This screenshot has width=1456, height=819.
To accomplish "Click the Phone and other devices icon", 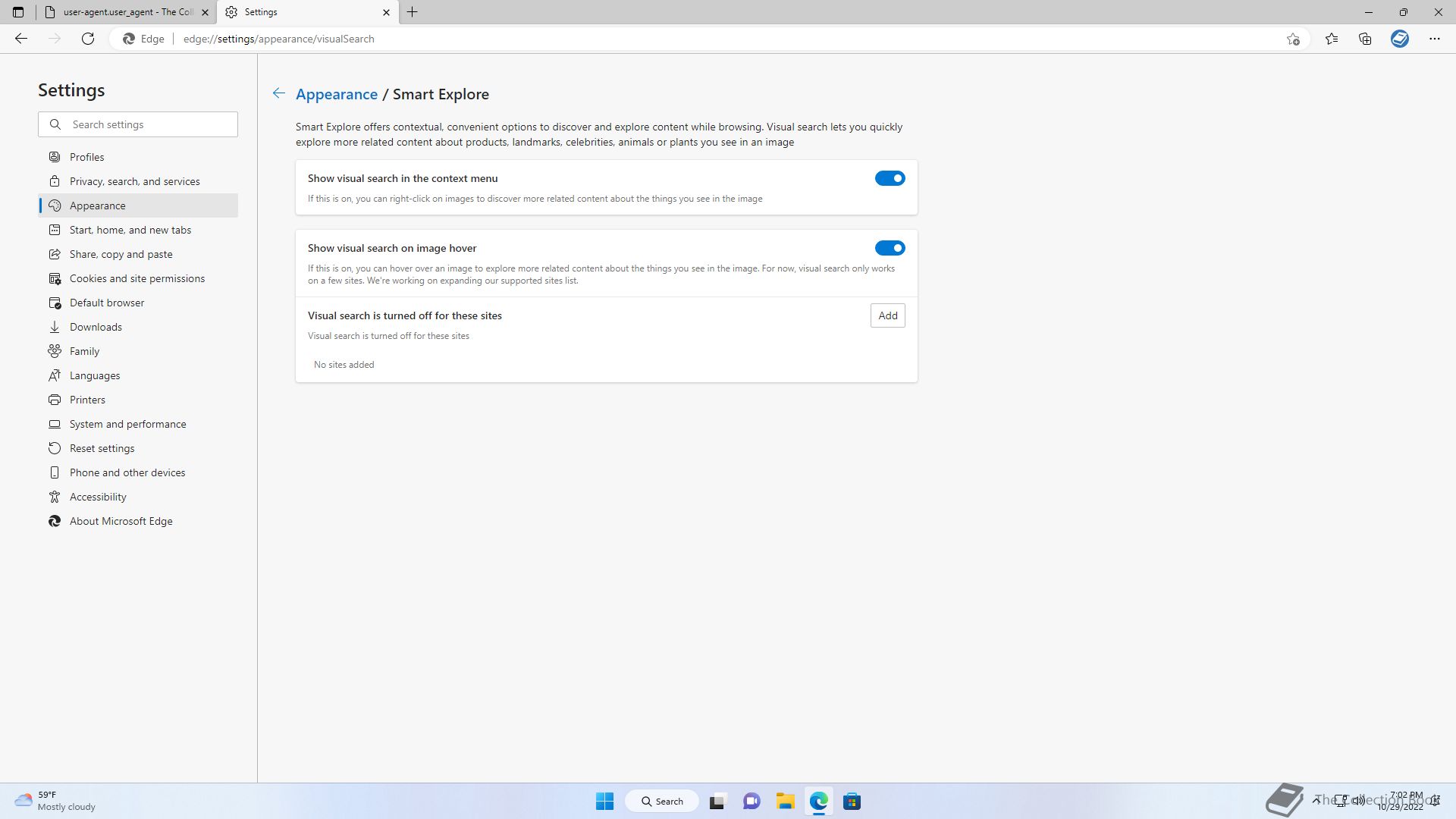I will click(55, 472).
